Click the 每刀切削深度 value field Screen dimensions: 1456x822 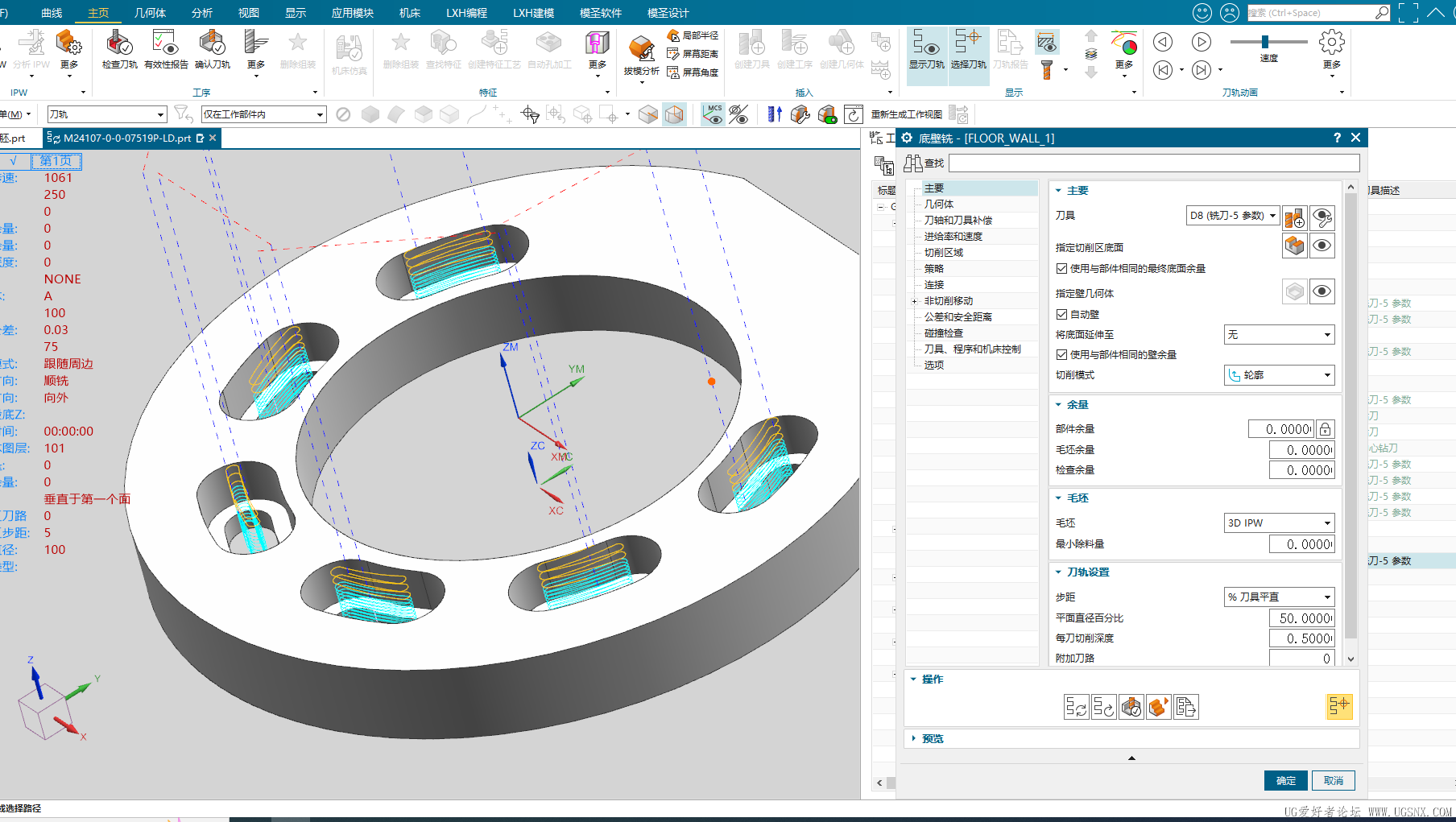click(1302, 638)
